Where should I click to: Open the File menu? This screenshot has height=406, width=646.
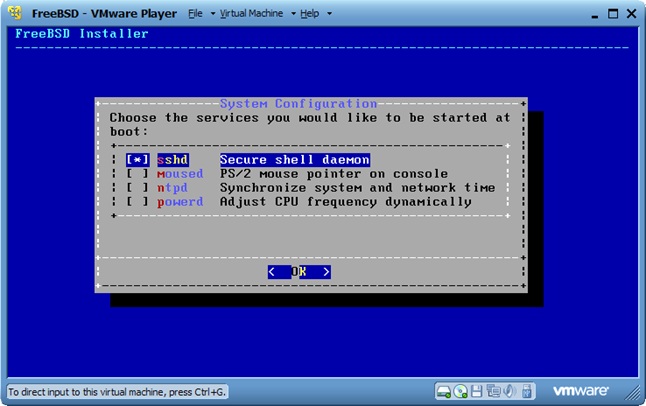195,14
